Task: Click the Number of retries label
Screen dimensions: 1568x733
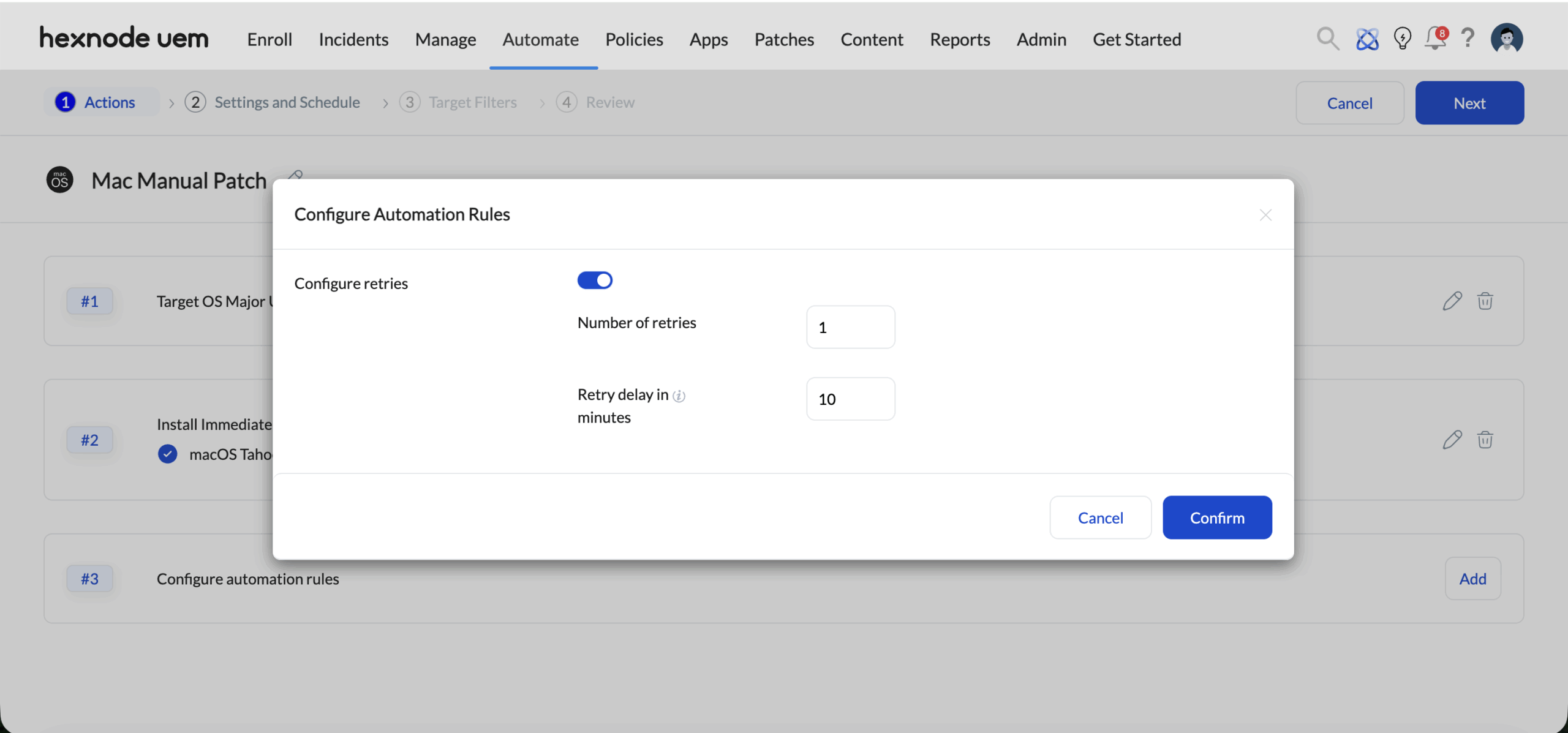Action: pos(636,322)
